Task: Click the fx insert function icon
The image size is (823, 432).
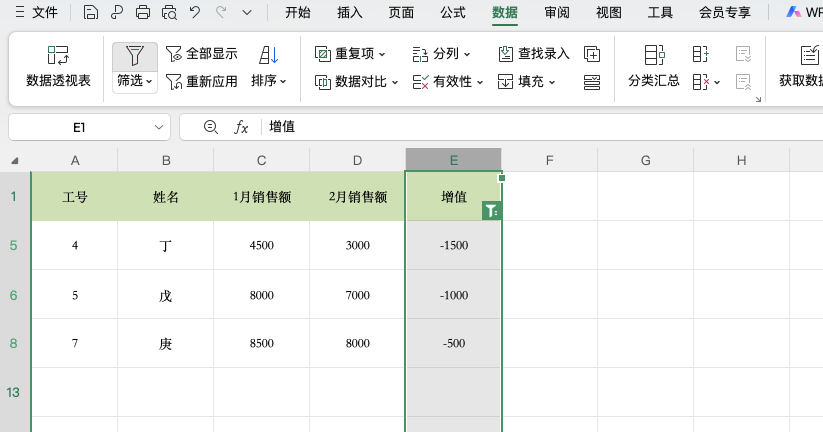Action: [x=241, y=127]
